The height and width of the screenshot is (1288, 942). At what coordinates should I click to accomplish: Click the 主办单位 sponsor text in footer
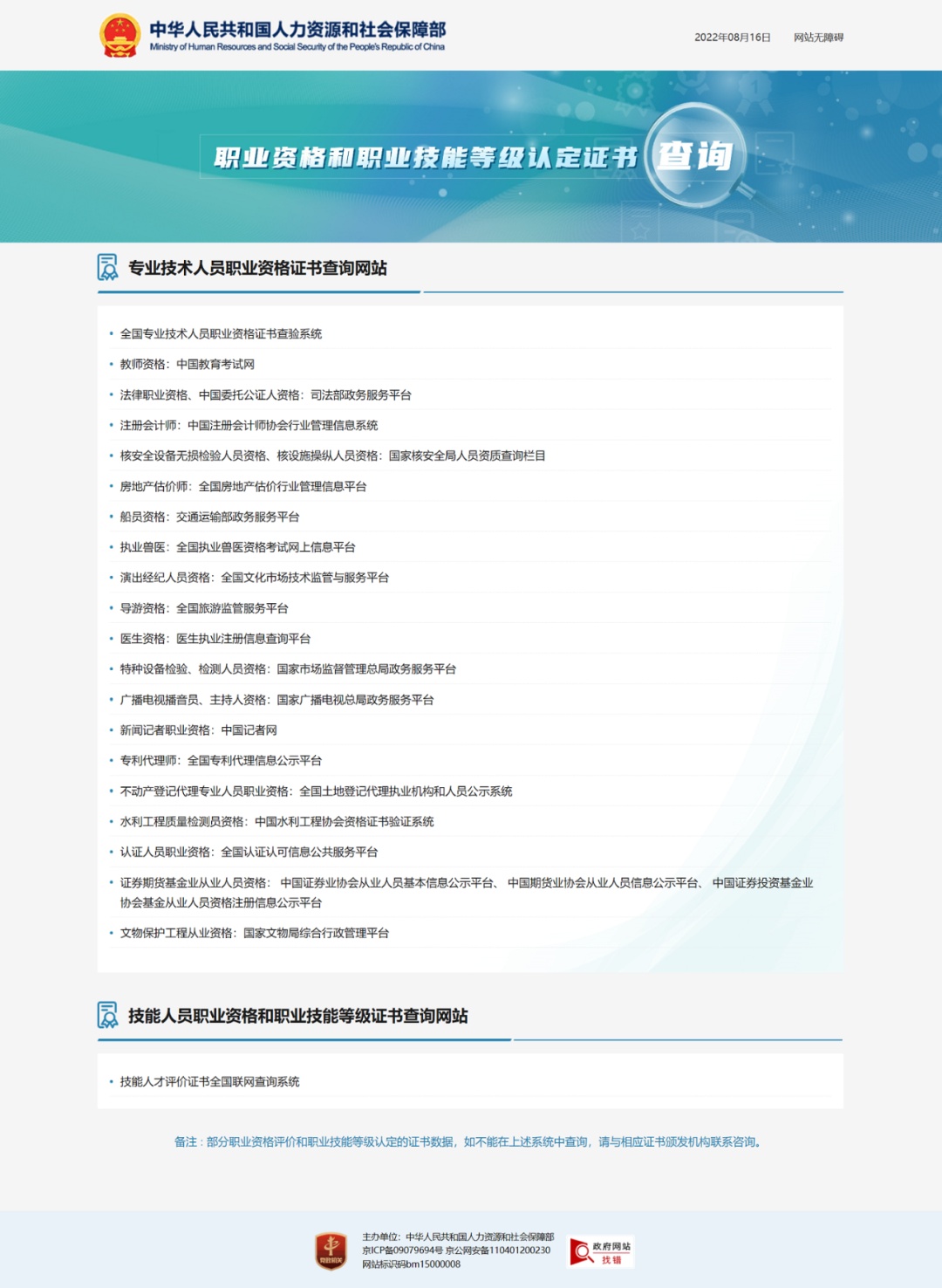tap(458, 1237)
